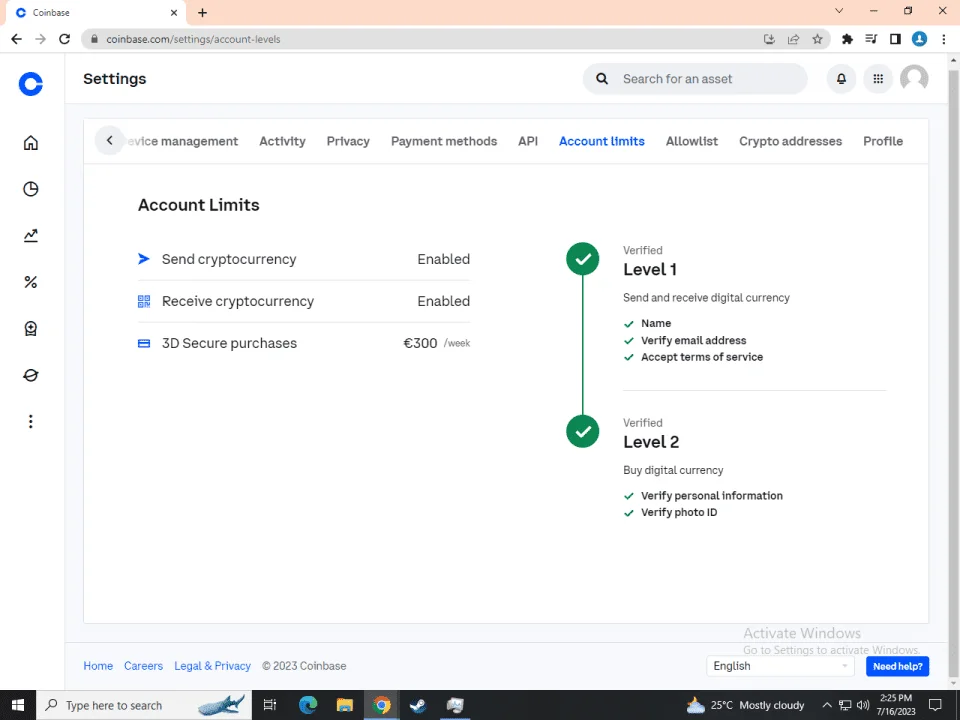Open the three-dot More sidebar menu
This screenshot has width=960, height=720.
[x=31, y=421]
